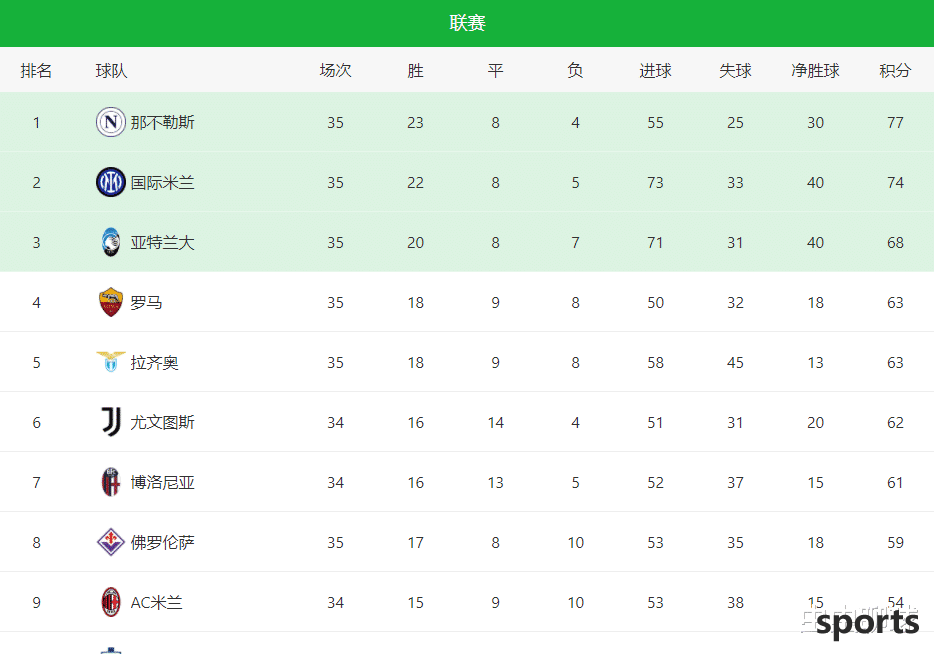Screen dimensions: 934x654
Task: Click the 净胜球 column header
Action: (815, 71)
